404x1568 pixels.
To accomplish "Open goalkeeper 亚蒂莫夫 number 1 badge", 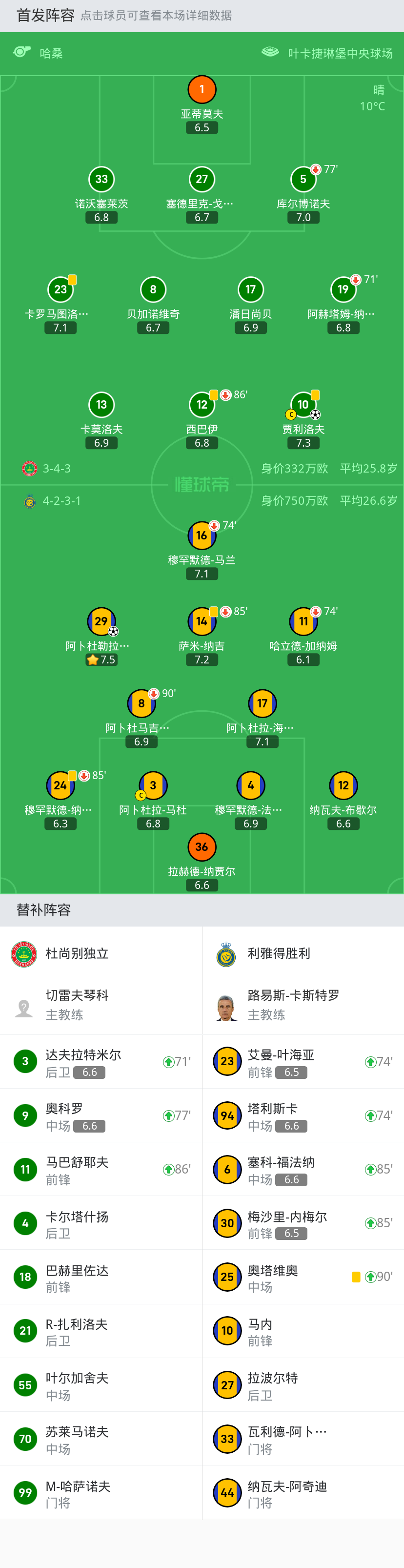I will click(202, 89).
